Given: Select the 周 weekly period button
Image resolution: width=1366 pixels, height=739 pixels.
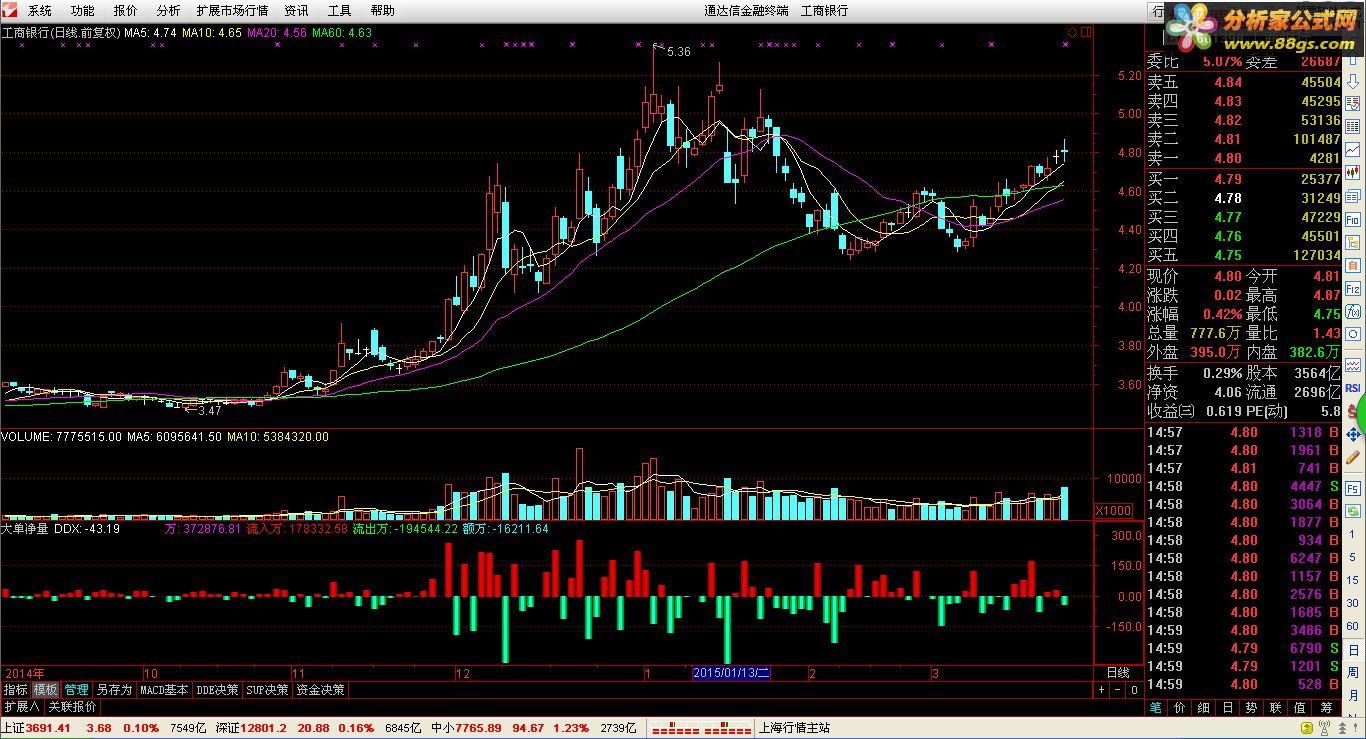Looking at the screenshot, I should (1353, 672).
